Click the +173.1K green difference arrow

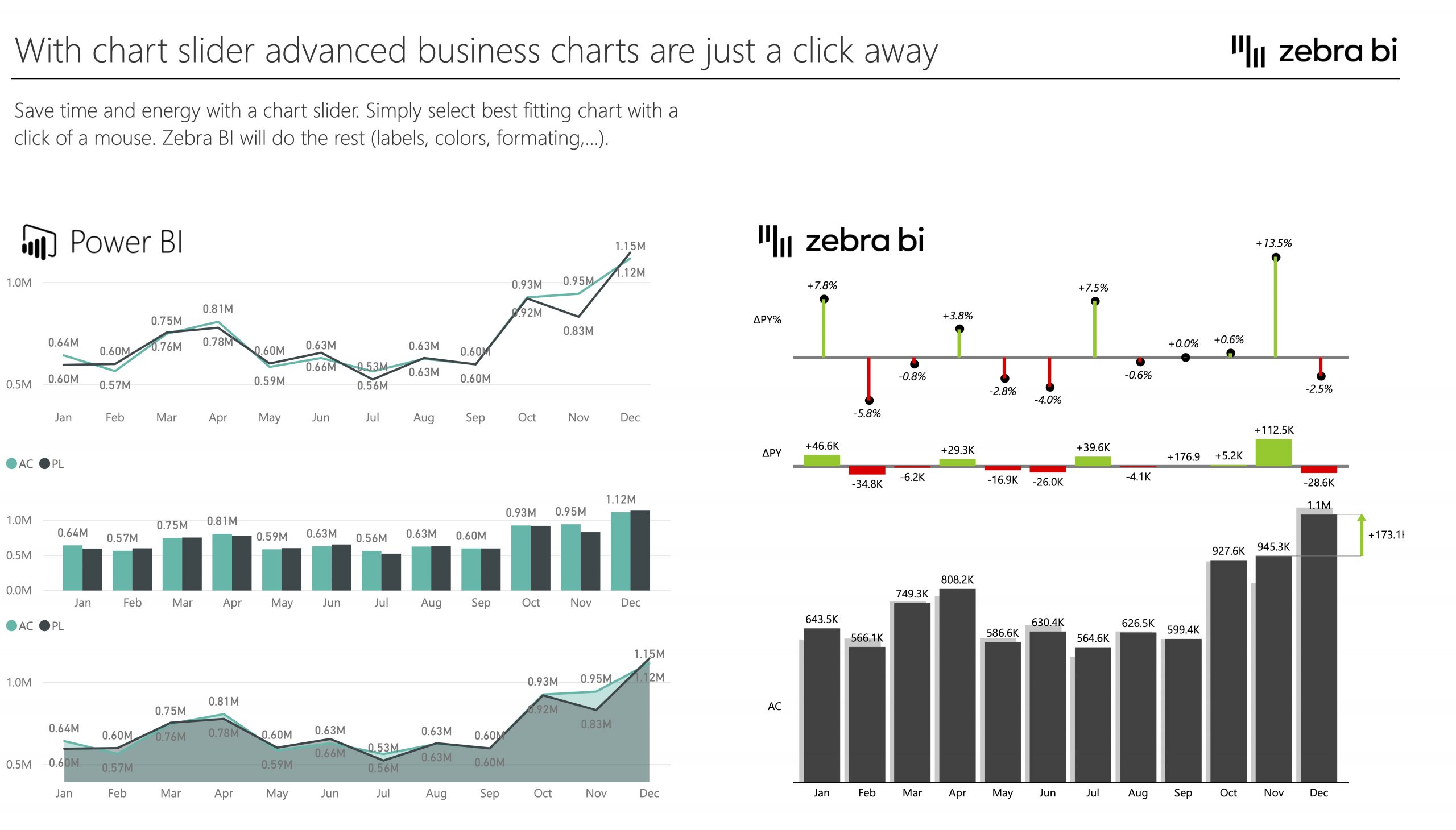click(x=1362, y=535)
